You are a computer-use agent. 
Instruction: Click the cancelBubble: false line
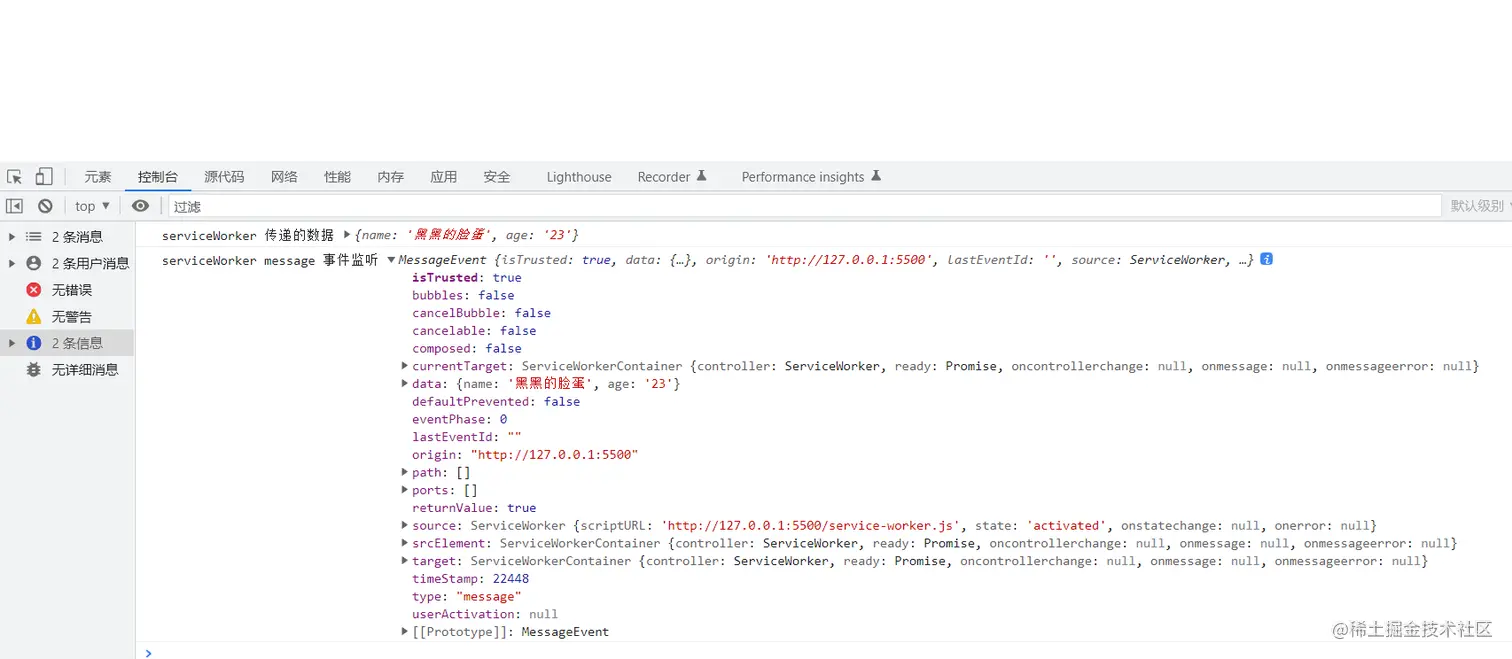(x=481, y=313)
